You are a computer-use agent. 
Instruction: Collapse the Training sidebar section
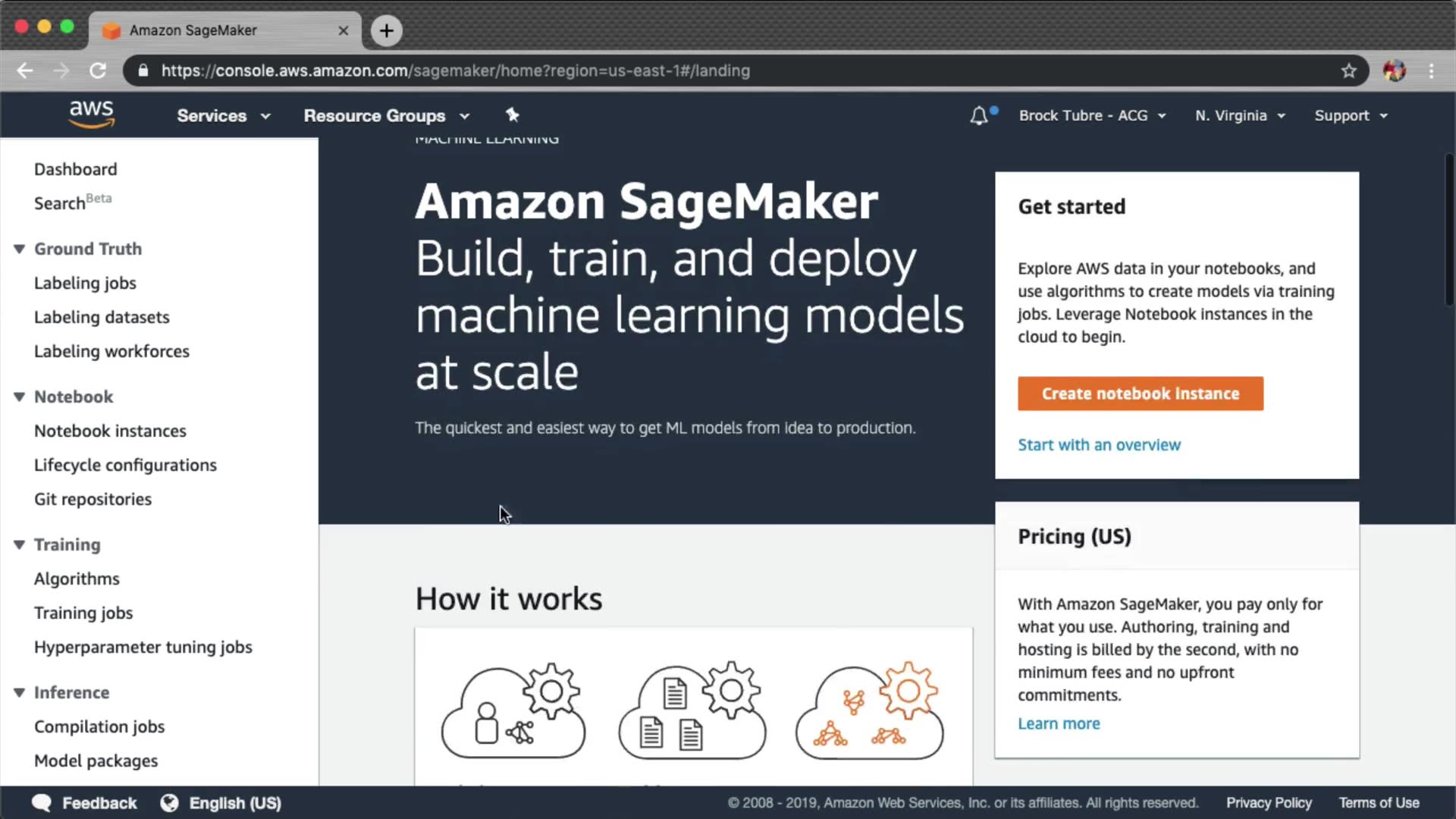point(20,544)
